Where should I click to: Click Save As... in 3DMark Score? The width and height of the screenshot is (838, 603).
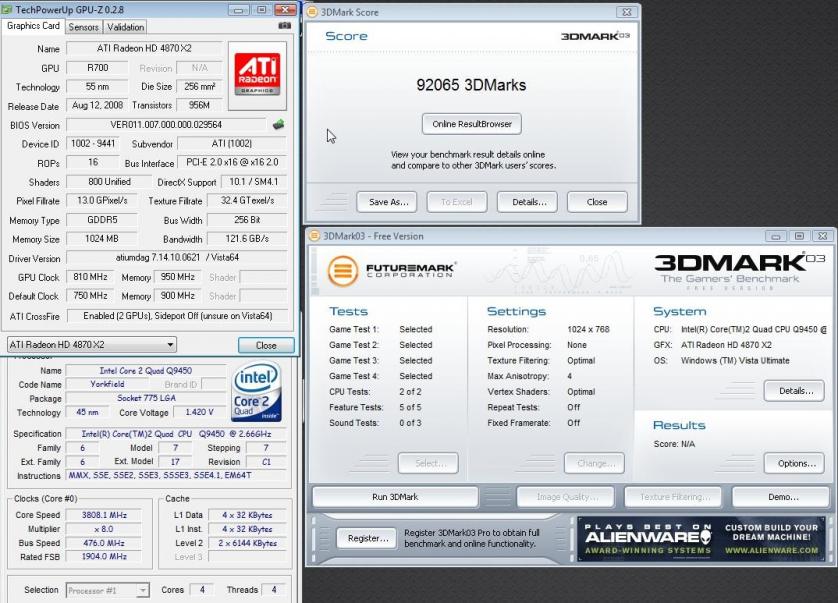click(389, 202)
